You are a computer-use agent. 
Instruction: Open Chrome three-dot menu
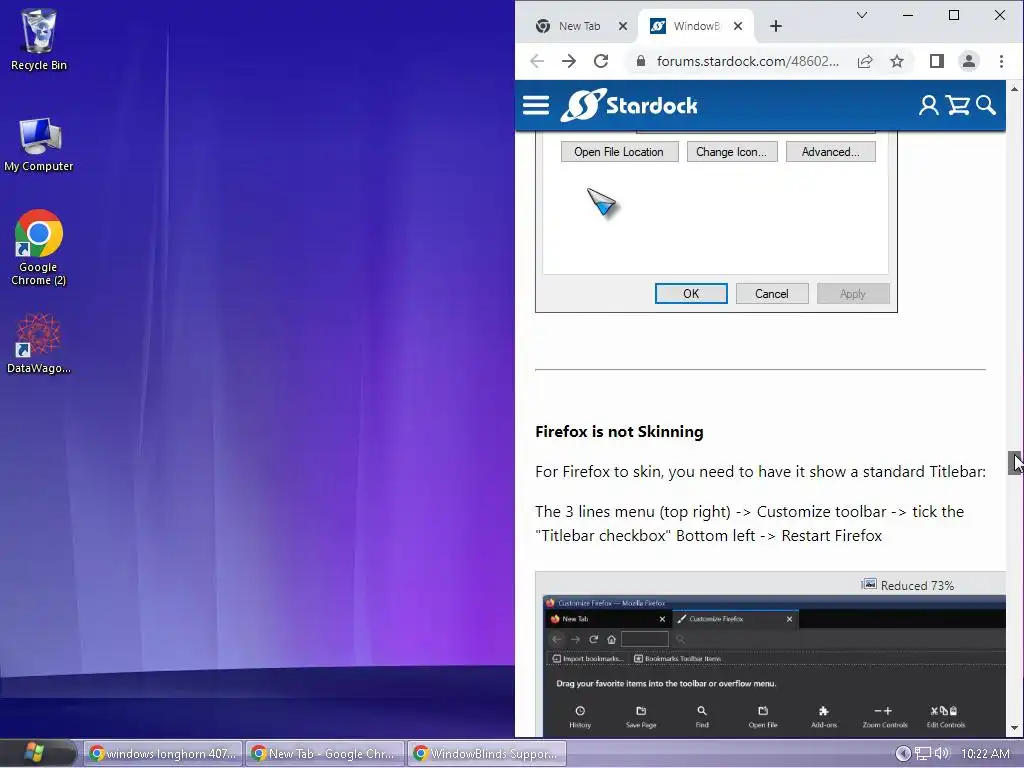[1001, 61]
